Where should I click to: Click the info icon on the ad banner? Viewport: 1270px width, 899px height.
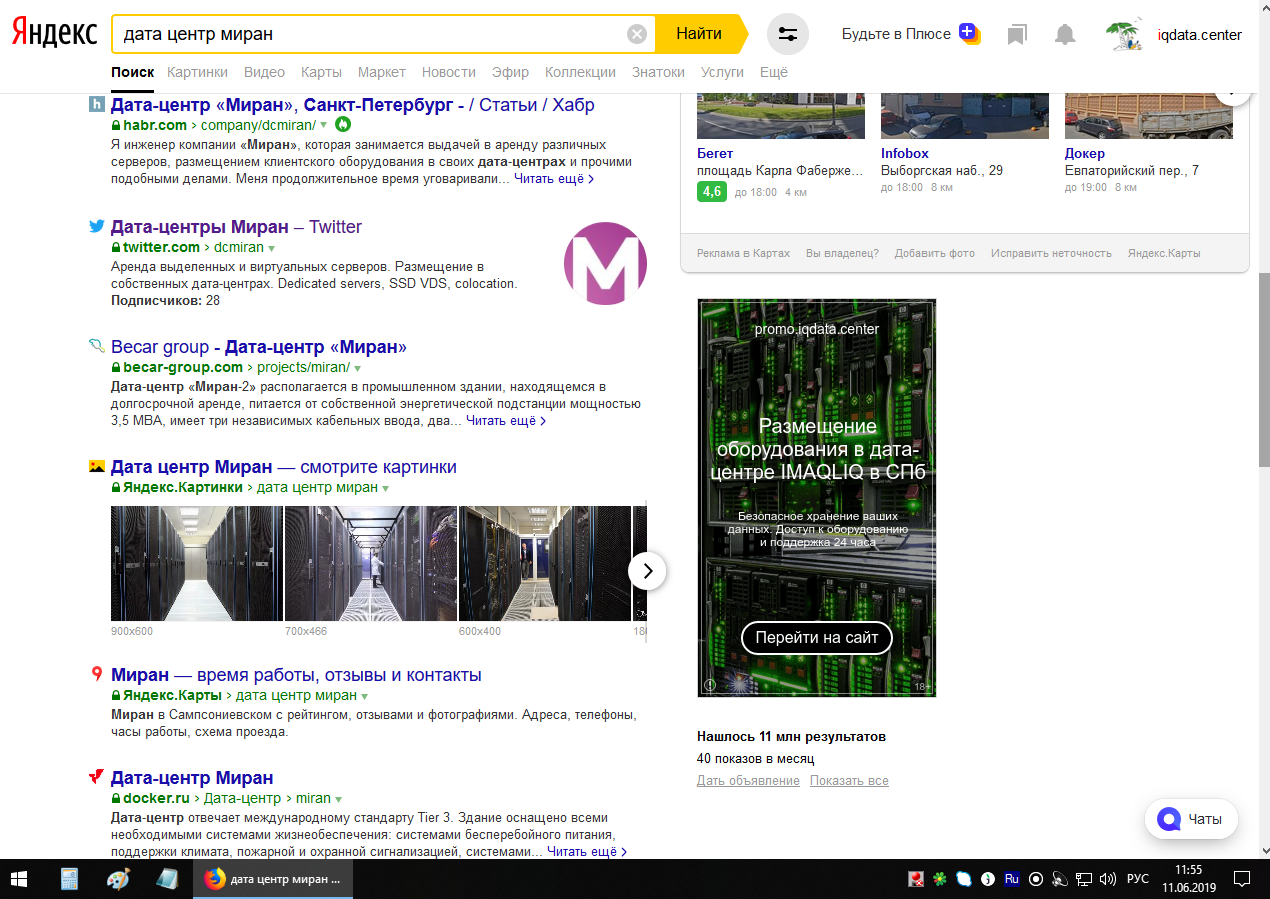(710, 685)
